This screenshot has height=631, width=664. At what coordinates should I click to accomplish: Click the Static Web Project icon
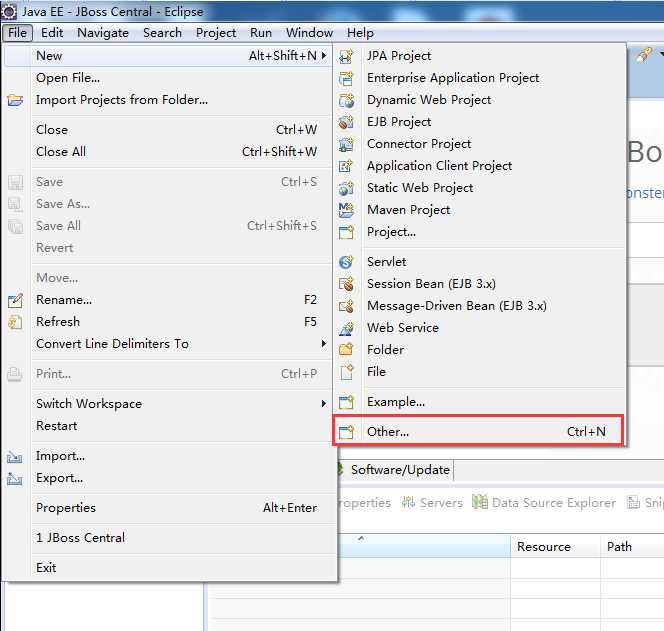coord(346,188)
